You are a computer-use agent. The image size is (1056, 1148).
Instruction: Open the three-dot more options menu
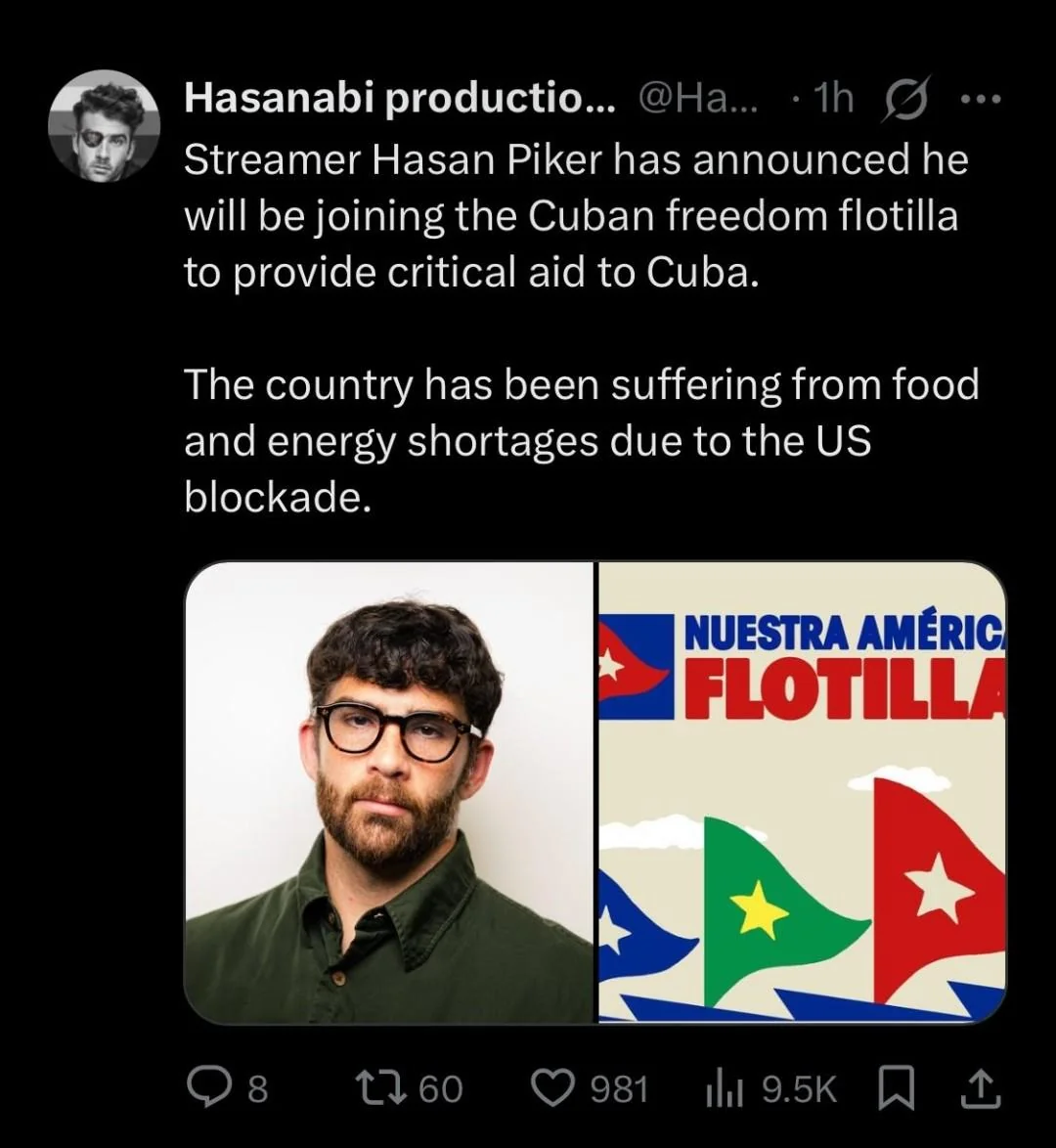click(978, 99)
